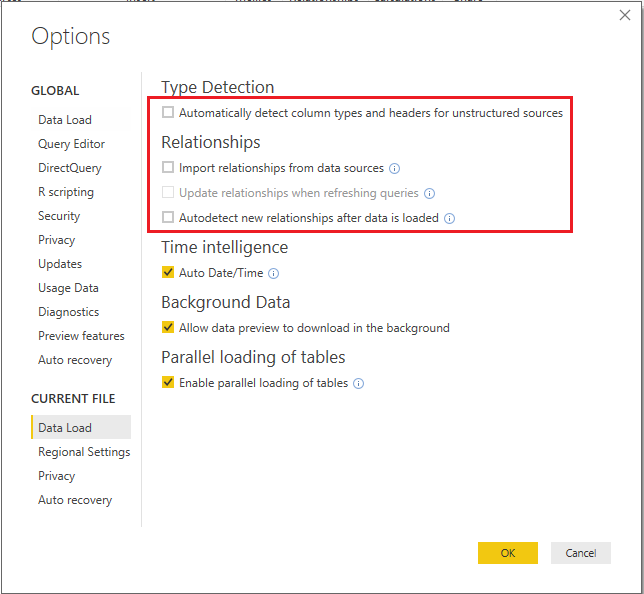Click info icon beside Enable parallel loading
Image resolution: width=644 pixels, height=594 pixels.
click(x=359, y=384)
